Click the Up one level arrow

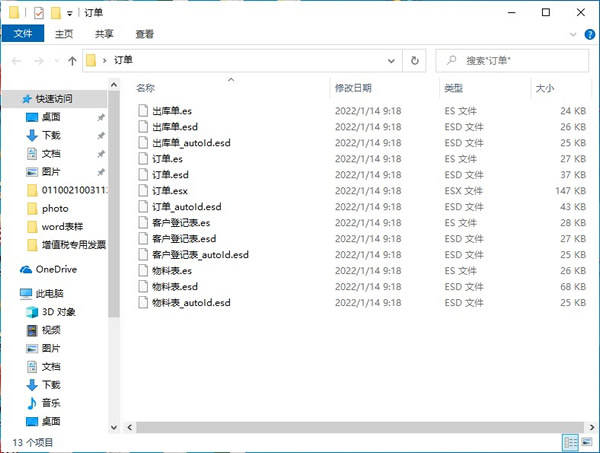[72, 61]
